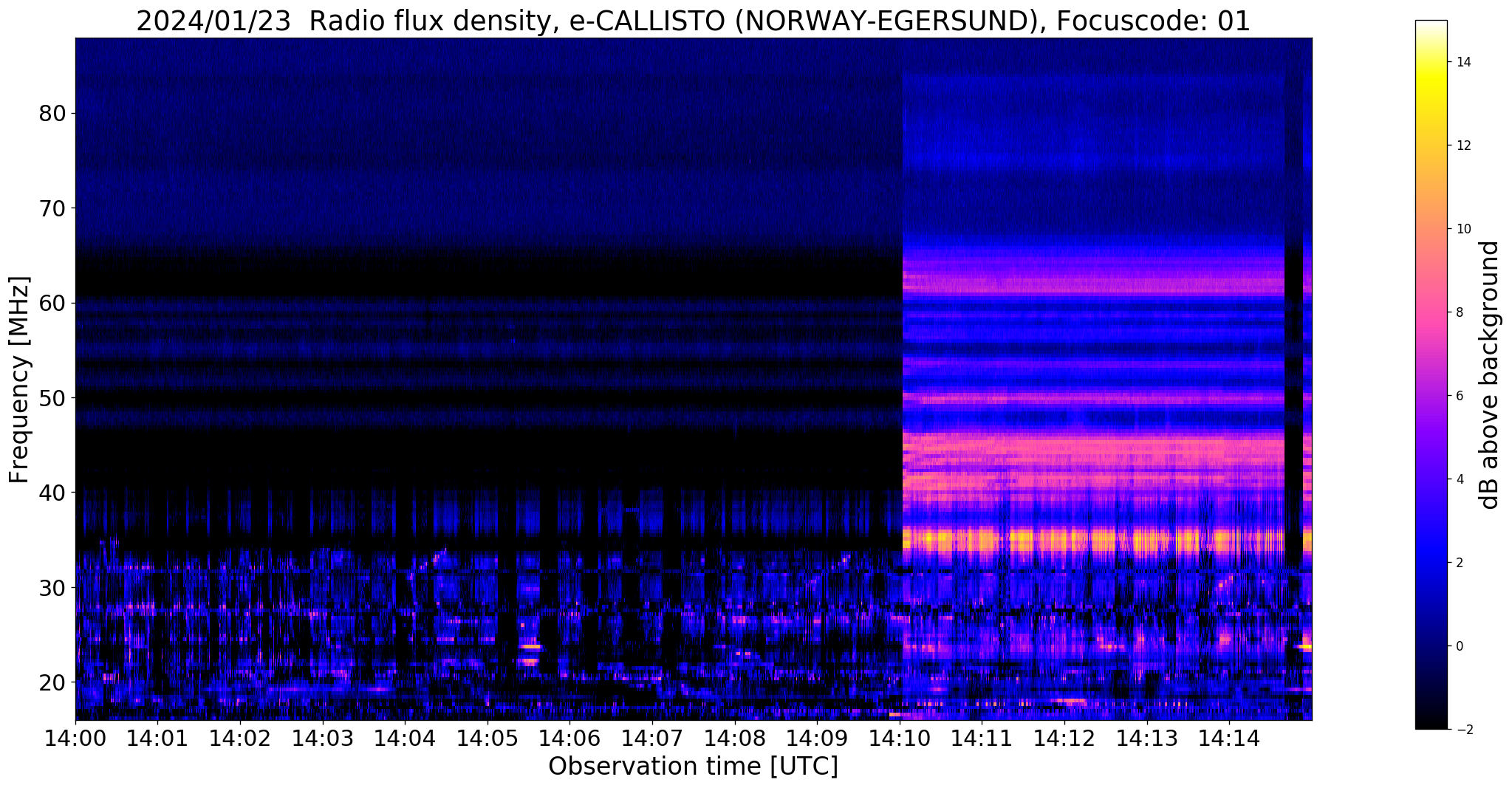The width and height of the screenshot is (1512, 788).
Task: Click the colorbar tick value 14
Action: pyautogui.click(x=1463, y=62)
